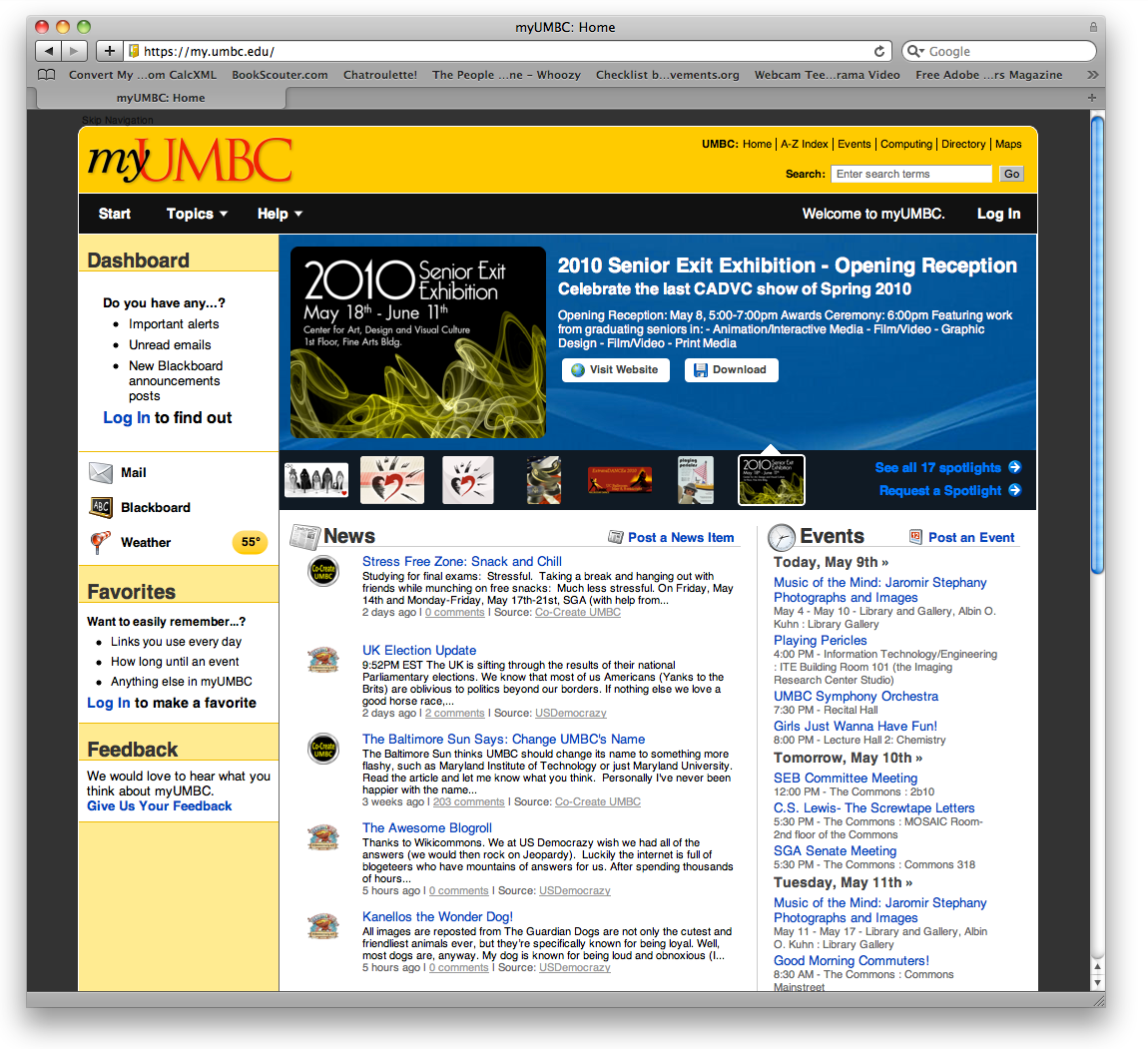
Task: Click the Google search magnifier dropdown
Action: tap(915, 51)
